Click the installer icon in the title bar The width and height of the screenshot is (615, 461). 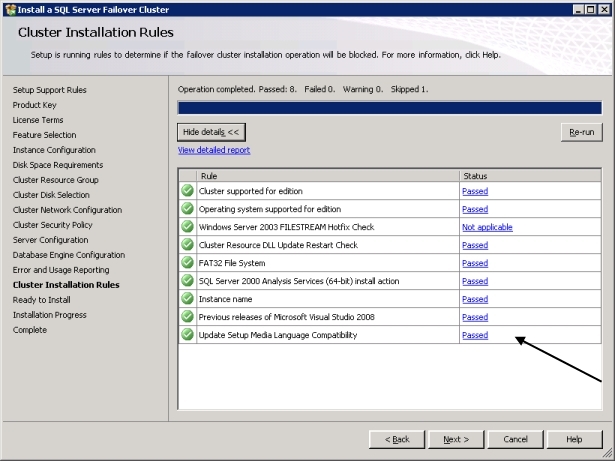(9, 8)
